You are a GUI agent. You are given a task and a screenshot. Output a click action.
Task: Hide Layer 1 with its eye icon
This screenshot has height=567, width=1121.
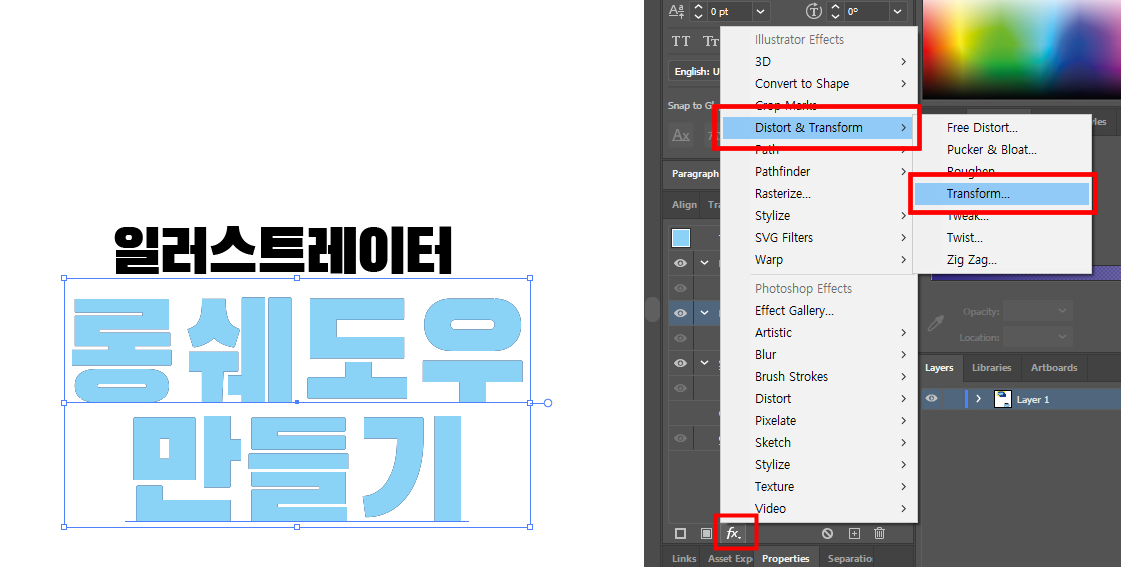(x=931, y=399)
